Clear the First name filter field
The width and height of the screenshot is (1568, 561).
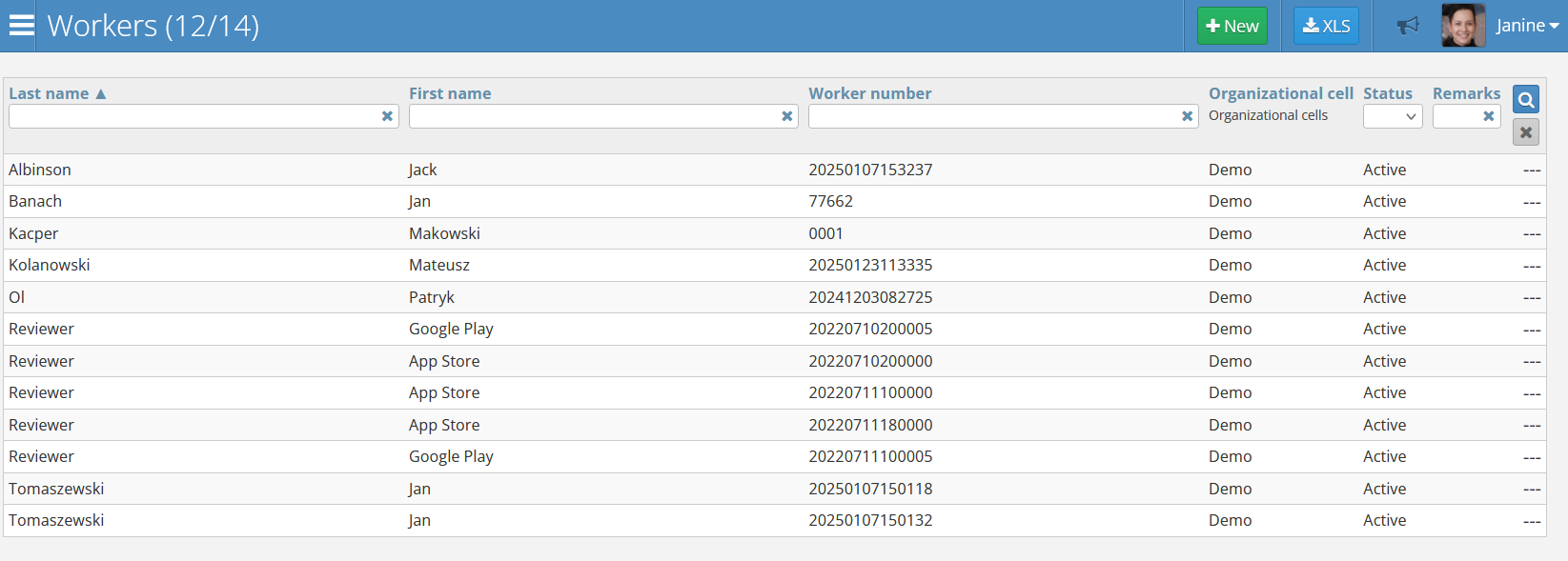[787, 116]
